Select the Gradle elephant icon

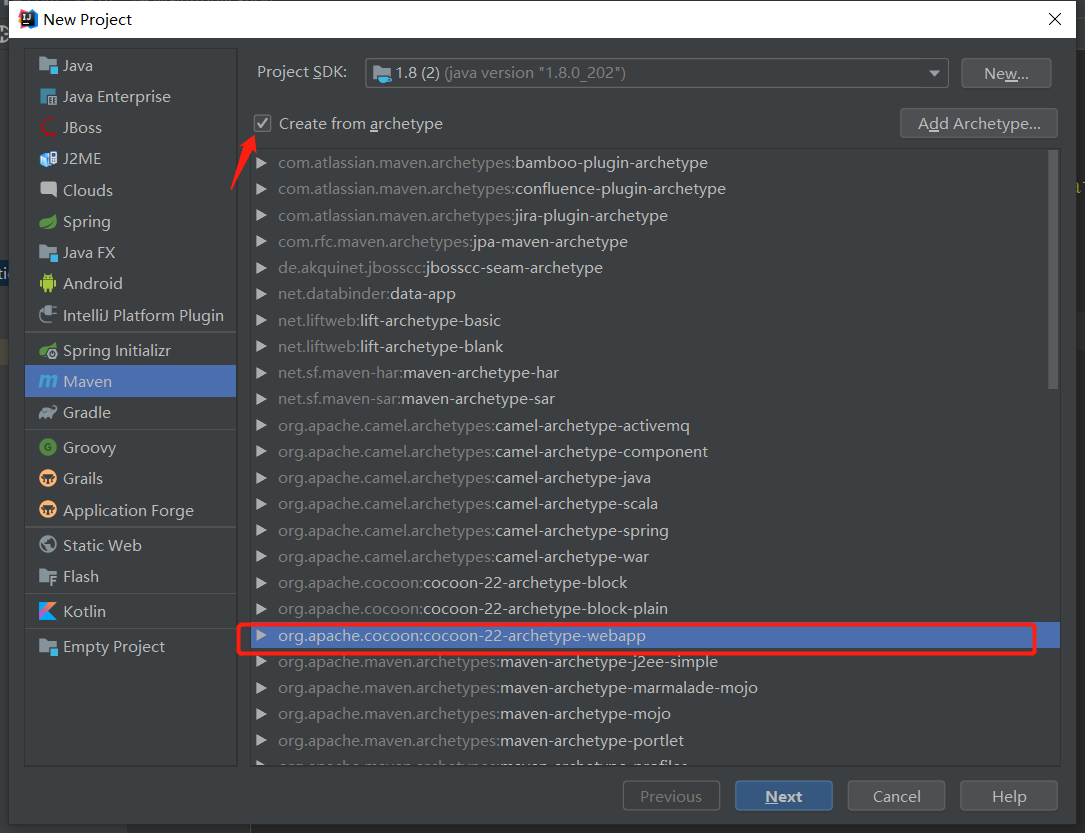pyautogui.click(x=48, y=413)
